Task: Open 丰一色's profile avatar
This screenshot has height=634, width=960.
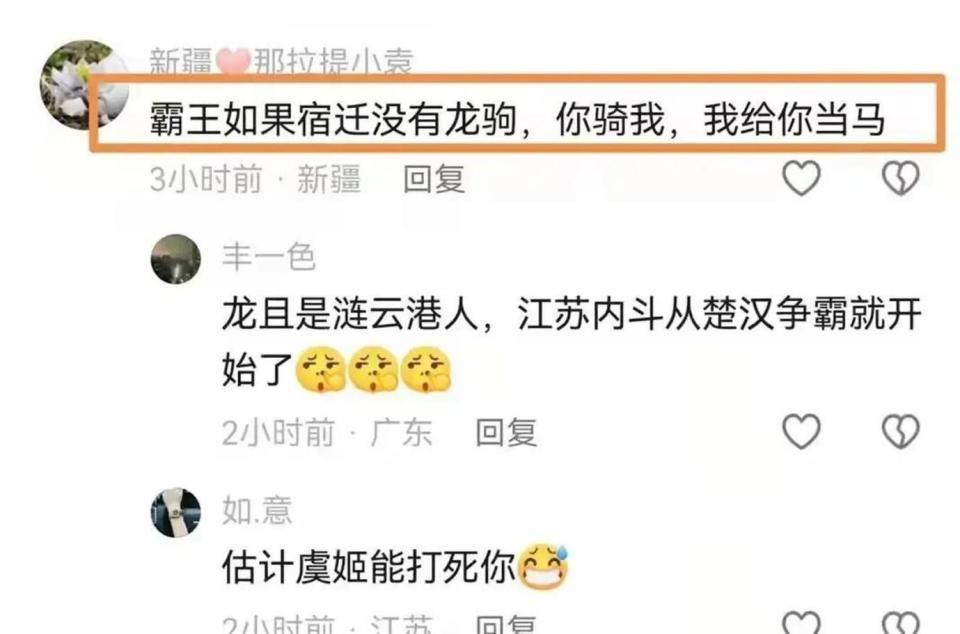Action: pyautogui.click(x=176, y=259)
